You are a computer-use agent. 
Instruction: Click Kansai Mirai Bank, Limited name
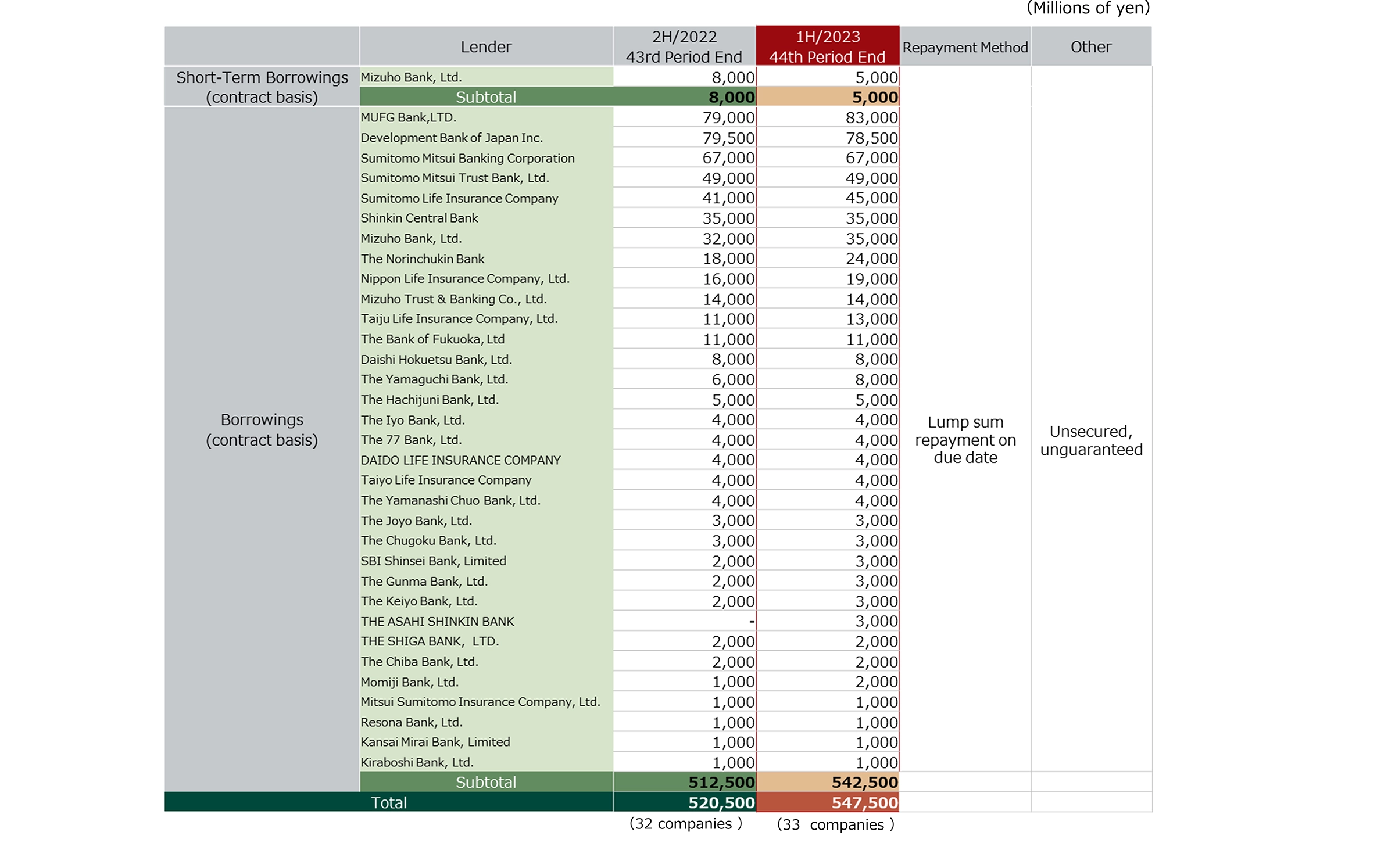pos(435,742)
